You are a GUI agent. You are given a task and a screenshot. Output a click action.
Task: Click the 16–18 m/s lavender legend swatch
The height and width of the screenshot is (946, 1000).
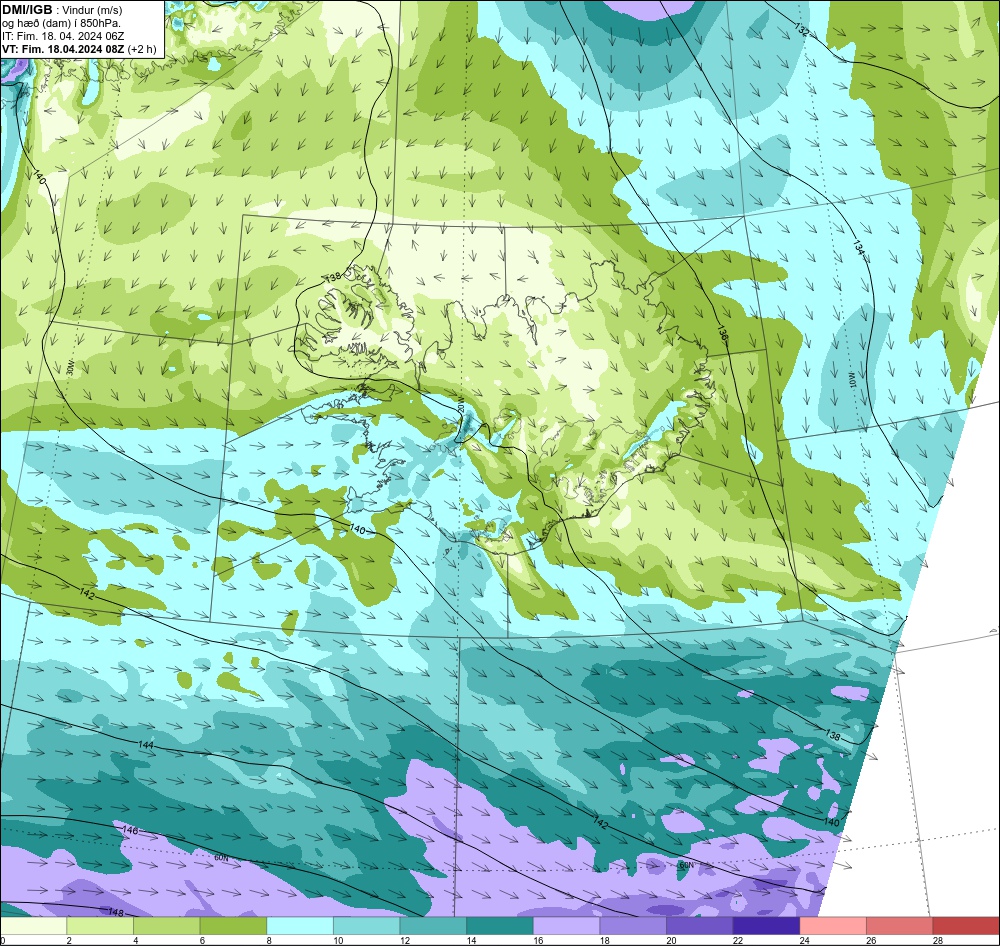566,926
